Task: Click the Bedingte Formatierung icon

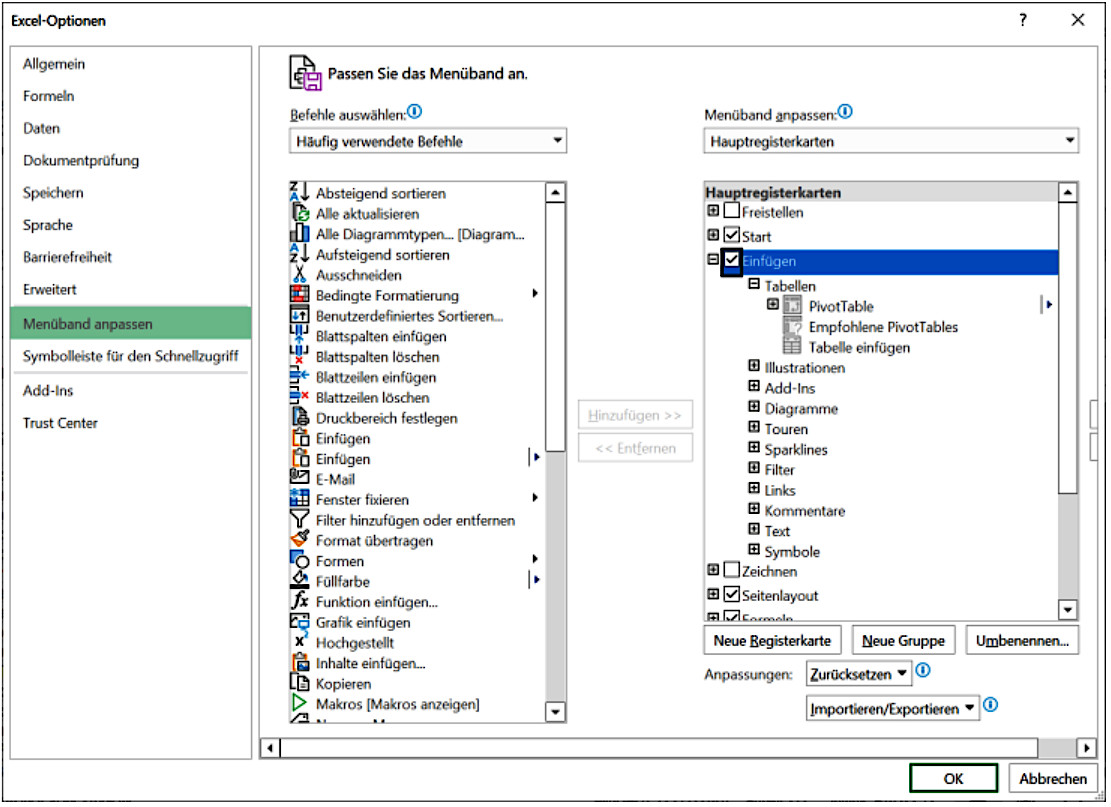Action: pyautogui.click(x=299, y=295)
